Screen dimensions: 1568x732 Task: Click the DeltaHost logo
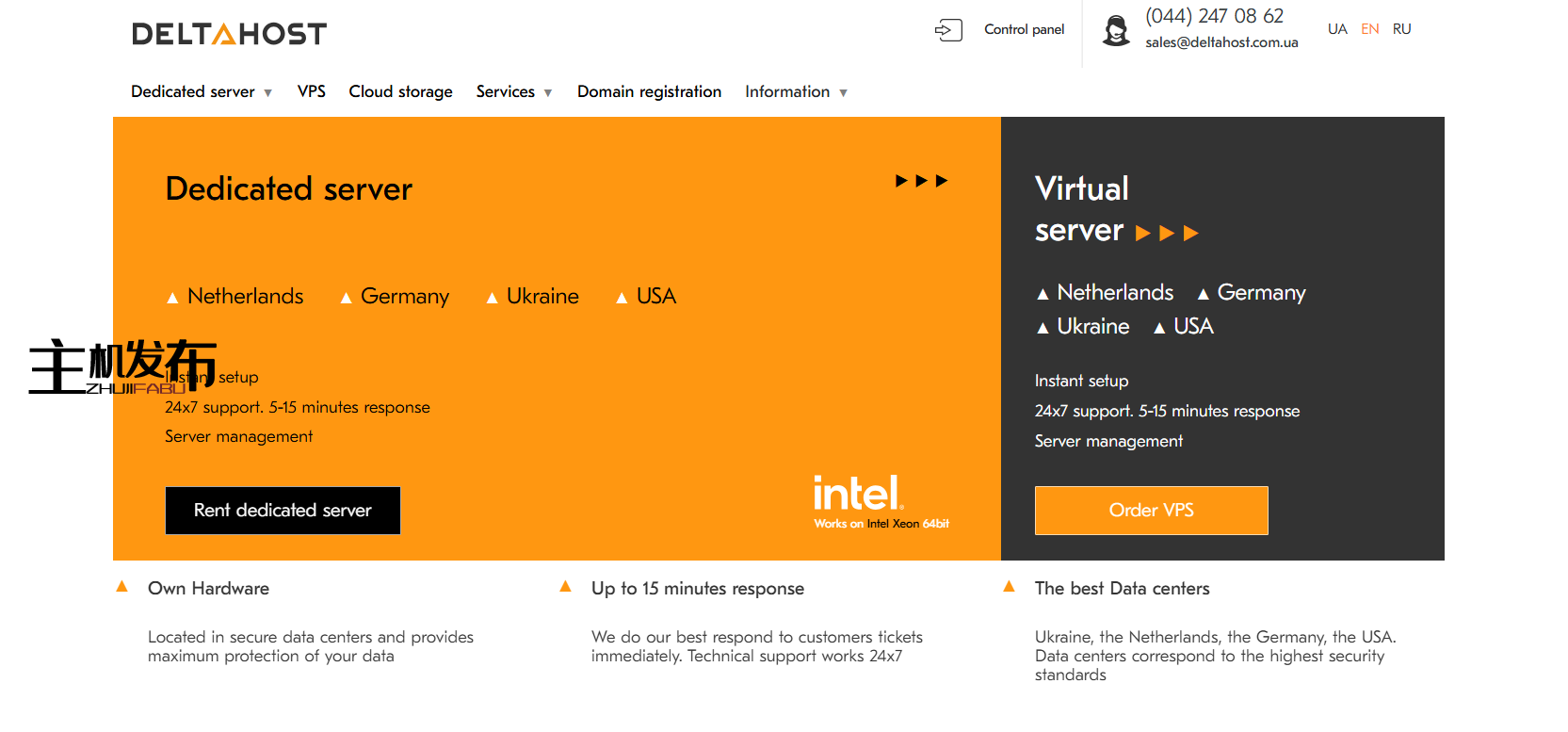pyautogui.click(x=229, y=34)
